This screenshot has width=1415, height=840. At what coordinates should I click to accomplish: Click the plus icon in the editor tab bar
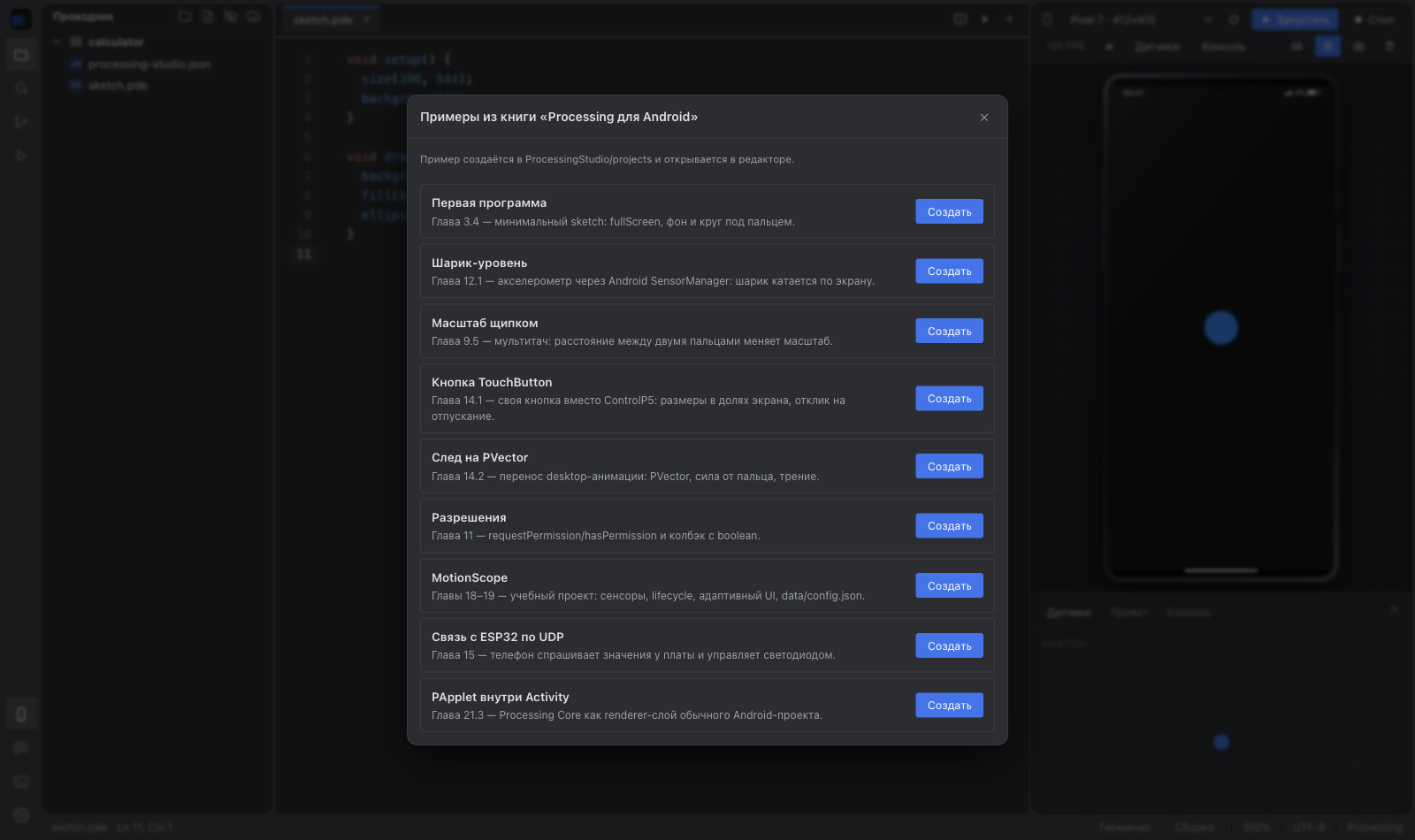tap(1009, 19)
